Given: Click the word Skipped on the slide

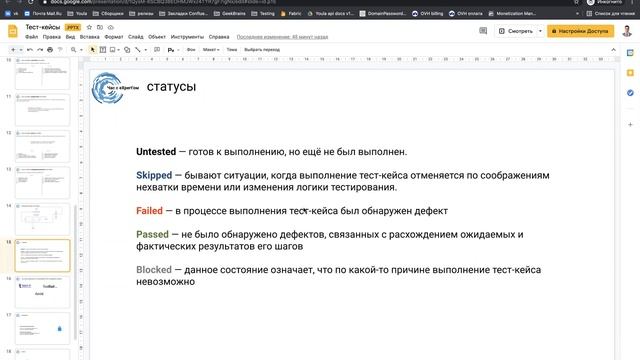Looking at the screenshot, I should 154,176.
